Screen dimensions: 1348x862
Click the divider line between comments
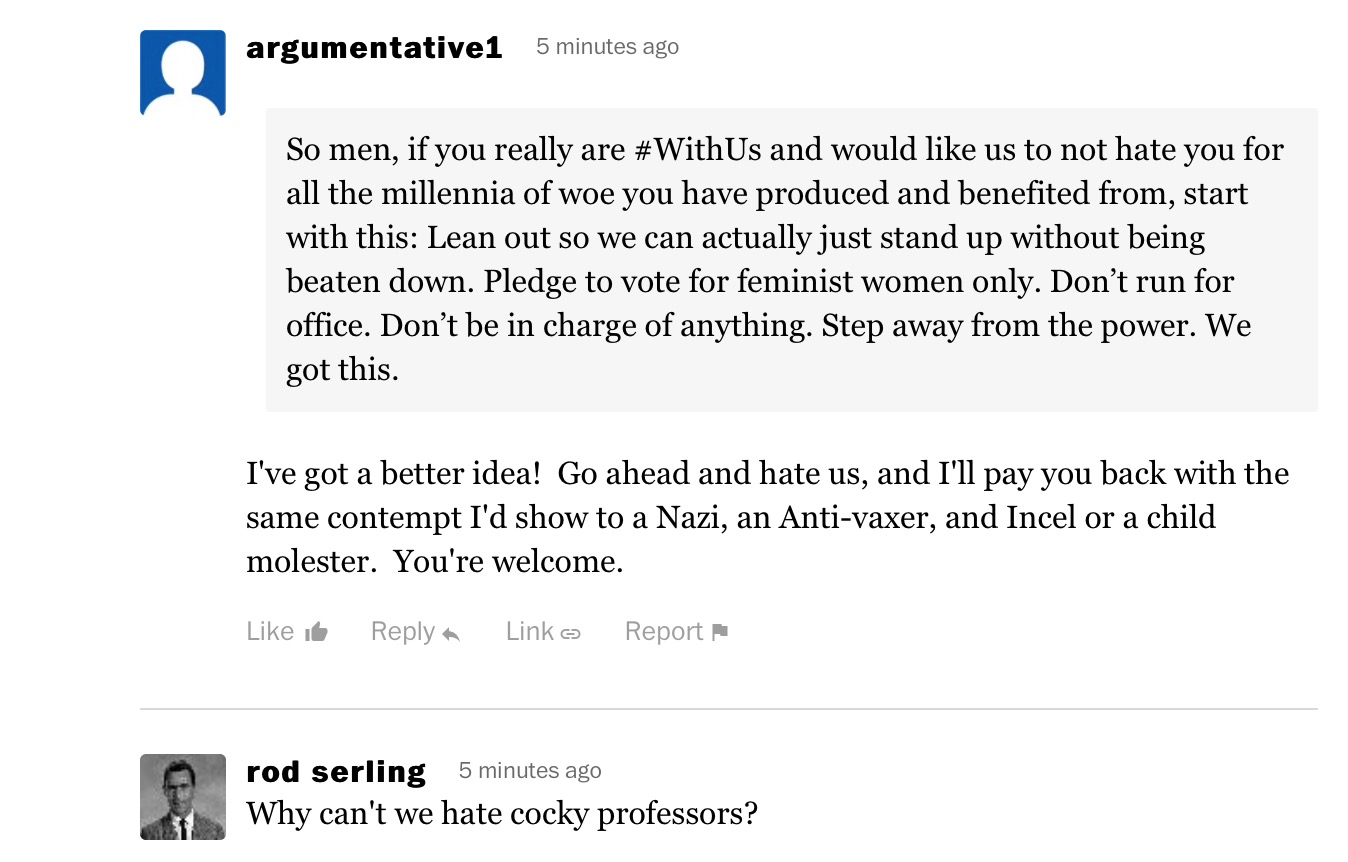728,709
